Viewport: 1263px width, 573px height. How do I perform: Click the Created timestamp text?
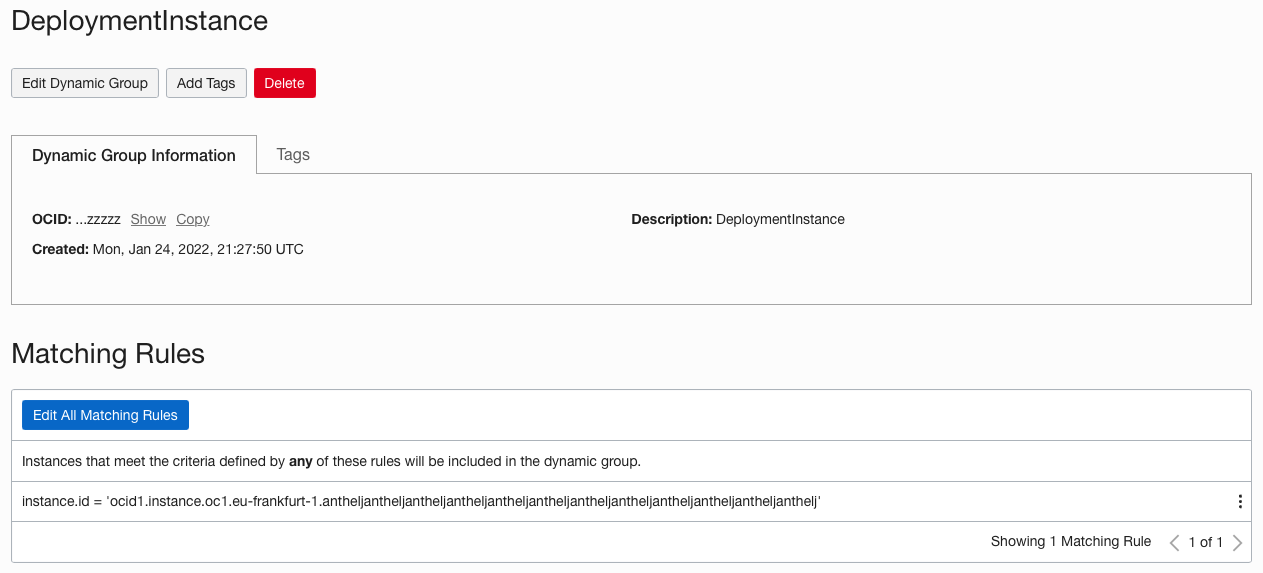(198, 249)
